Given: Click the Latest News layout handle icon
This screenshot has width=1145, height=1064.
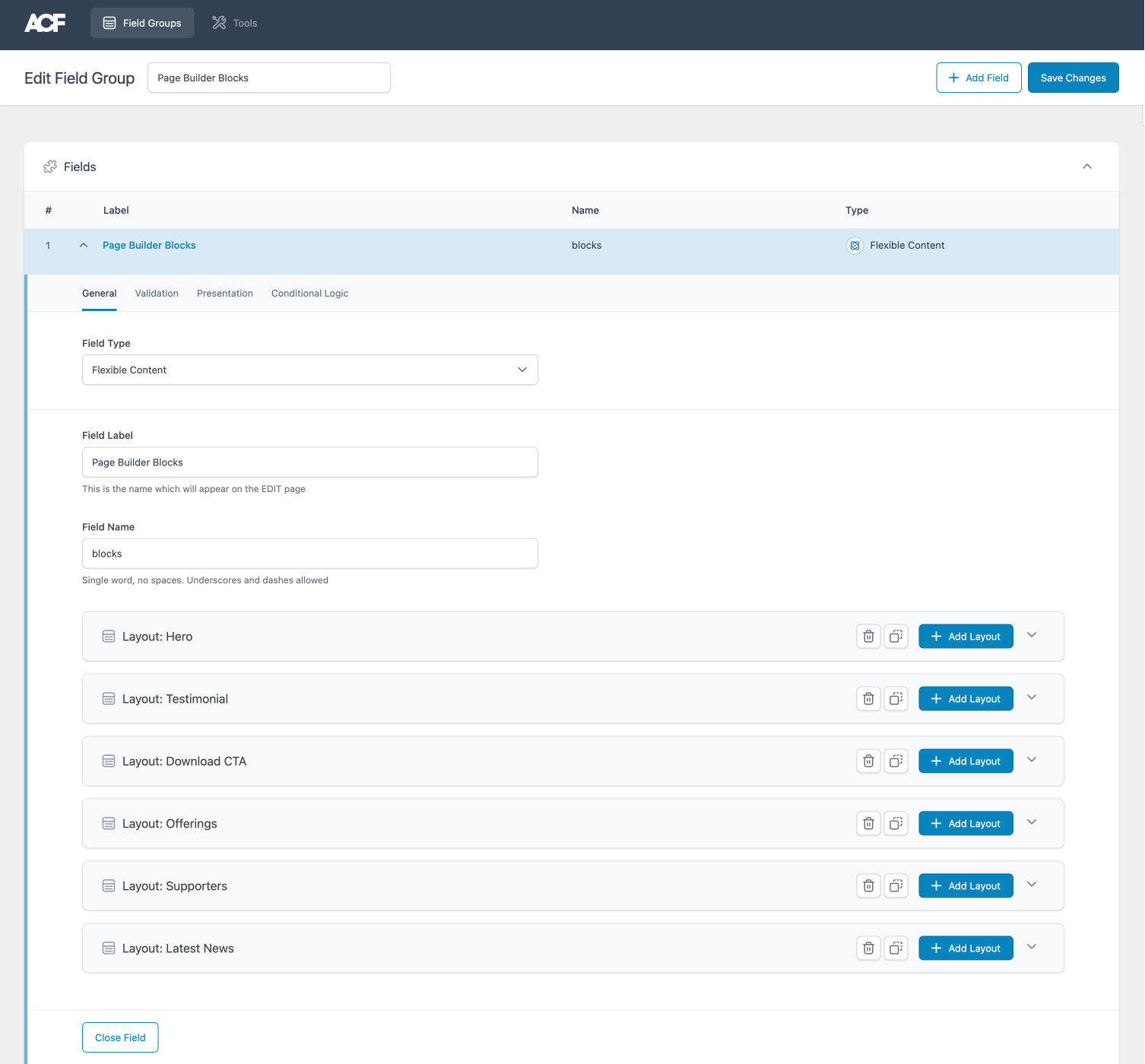Looking at the screenshot, I should coord(109,948).
